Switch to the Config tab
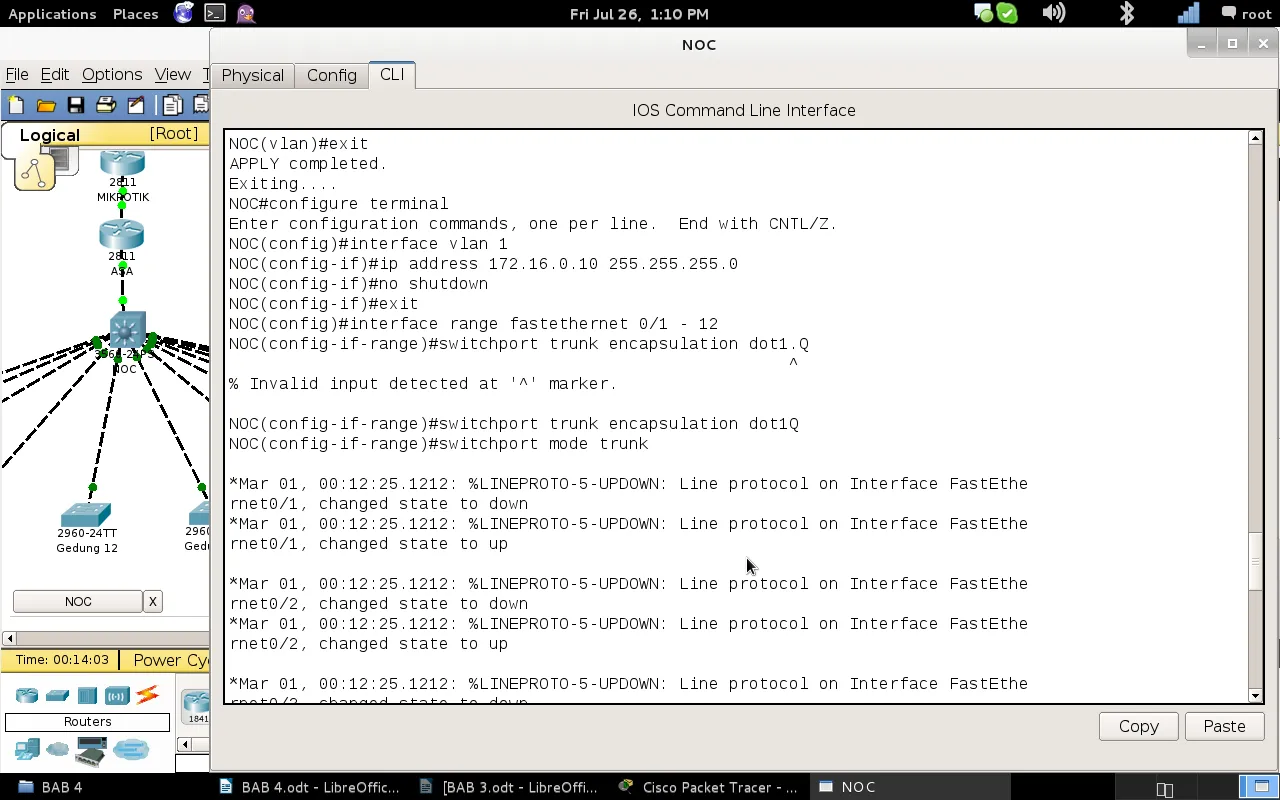 pyautogui.click(x=331, y=75)
